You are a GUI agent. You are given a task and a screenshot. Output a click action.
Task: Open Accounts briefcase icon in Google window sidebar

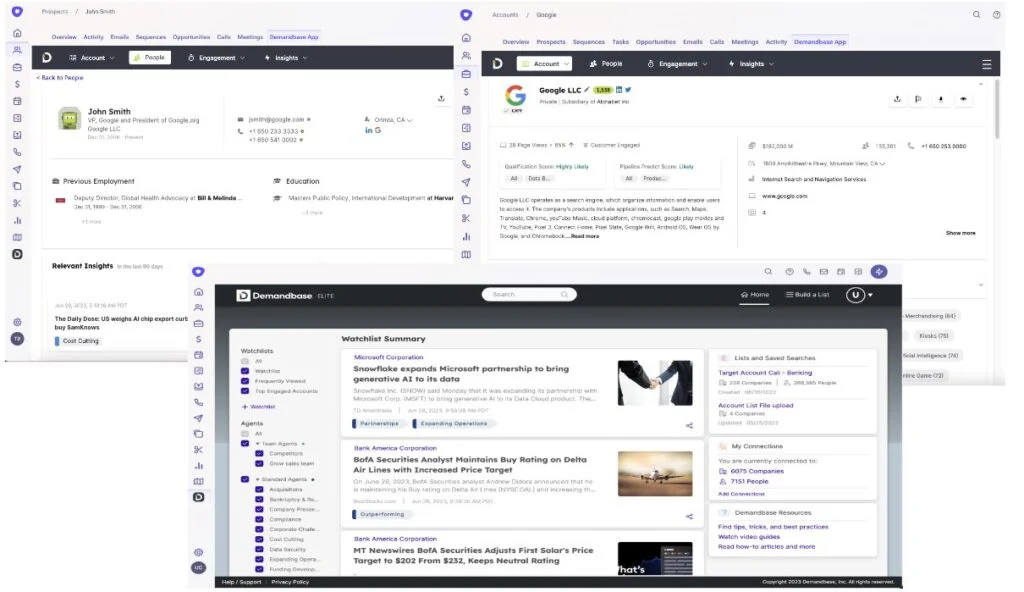coord(466,74)
